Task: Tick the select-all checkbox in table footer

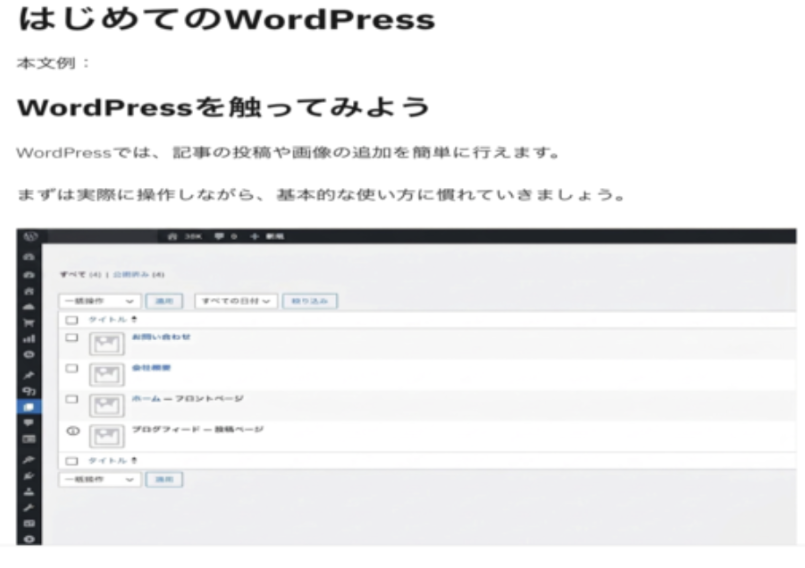Action: pyautogui.click(x=72, y=461)
